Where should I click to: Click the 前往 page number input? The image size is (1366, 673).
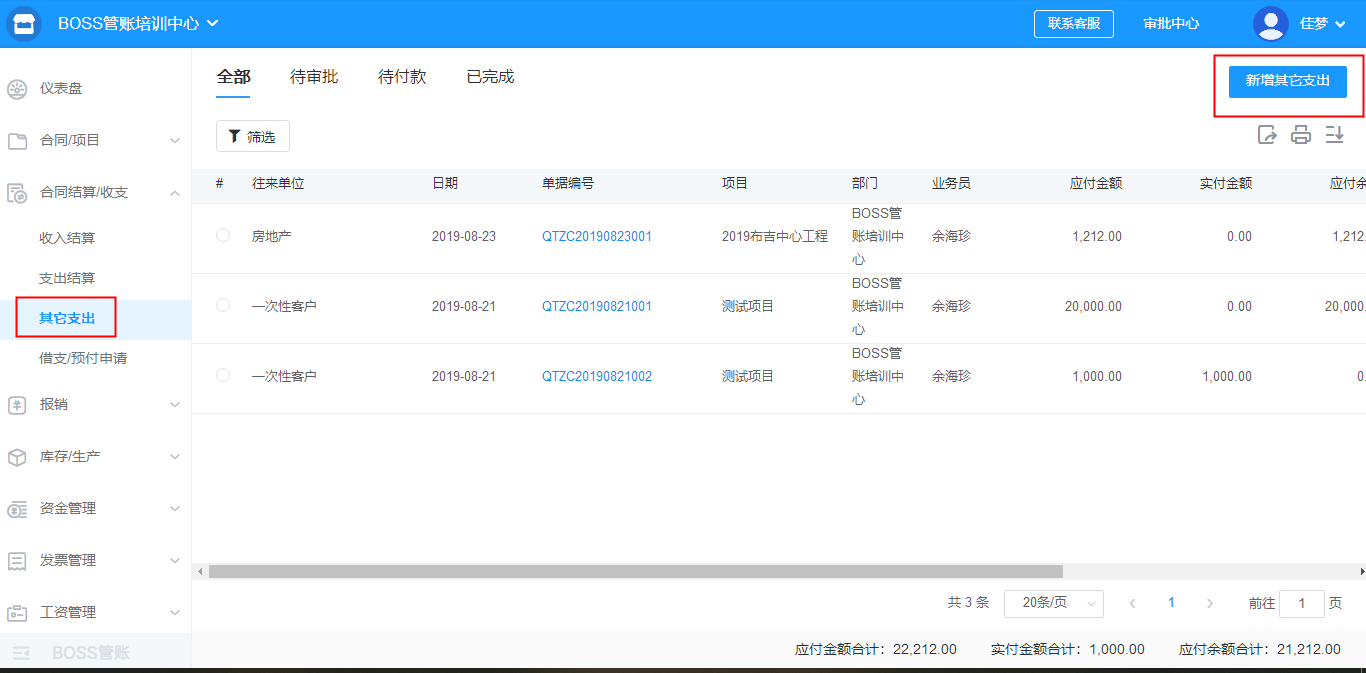[1303, 603]
